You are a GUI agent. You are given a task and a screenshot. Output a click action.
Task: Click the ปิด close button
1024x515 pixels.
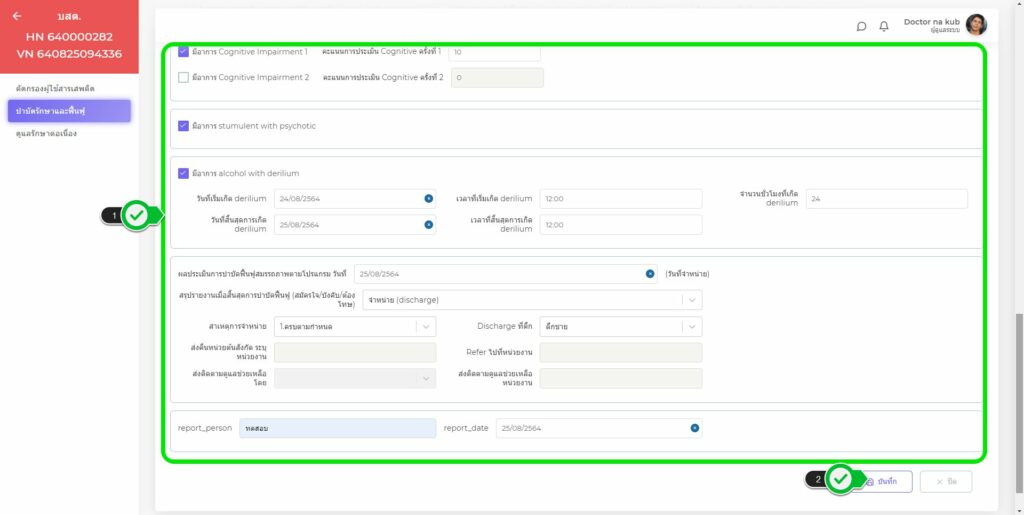click(x=945, y=481)
